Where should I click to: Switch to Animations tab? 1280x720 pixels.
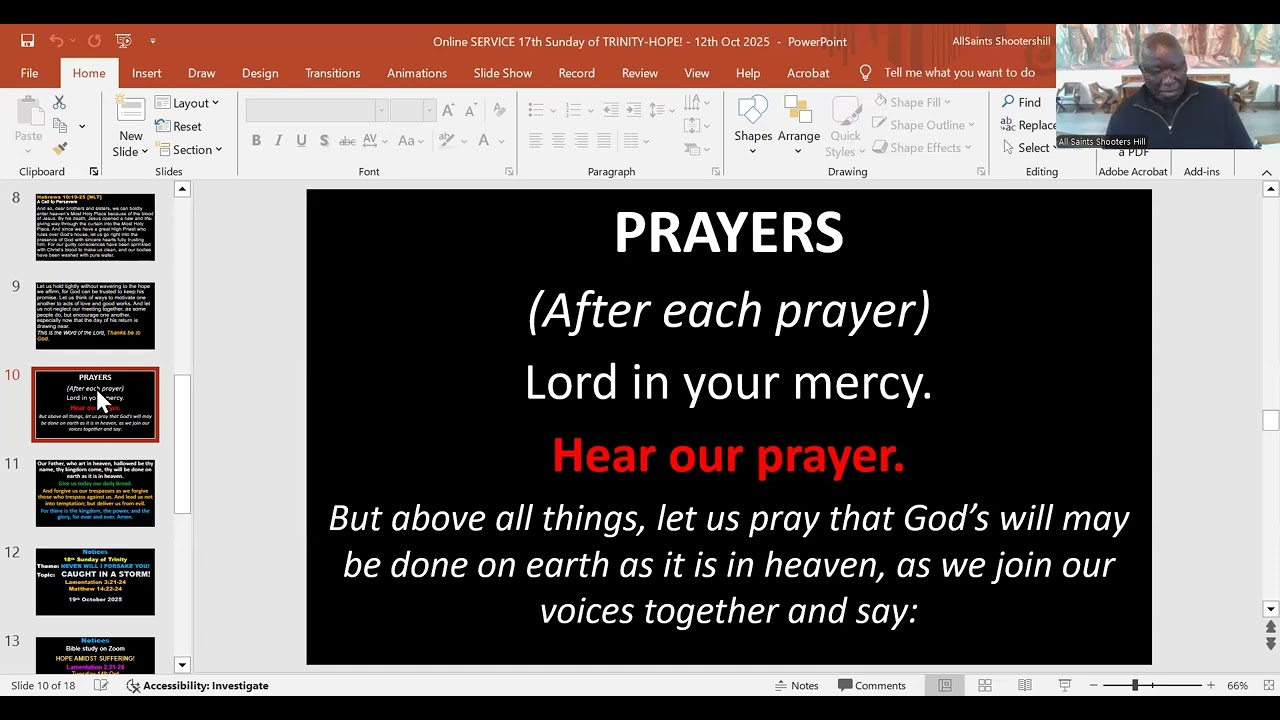click(x=417, y=73)
